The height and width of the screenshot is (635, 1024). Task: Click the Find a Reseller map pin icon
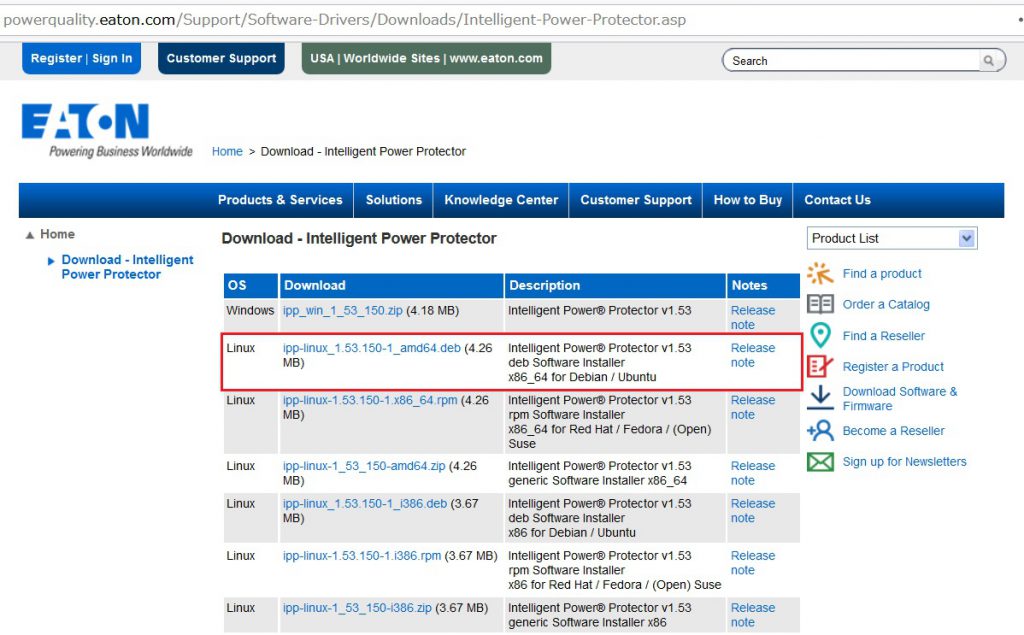coord(820,335)
